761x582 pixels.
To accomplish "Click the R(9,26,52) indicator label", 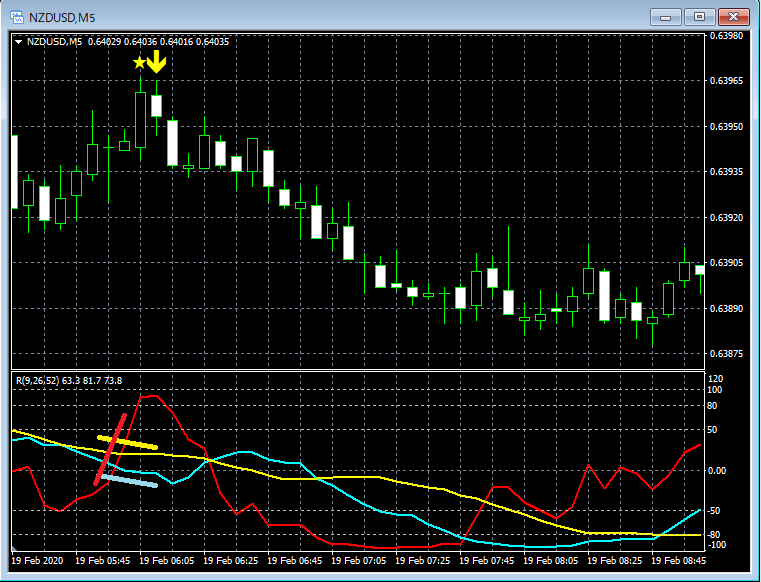I will click(37, 381).
